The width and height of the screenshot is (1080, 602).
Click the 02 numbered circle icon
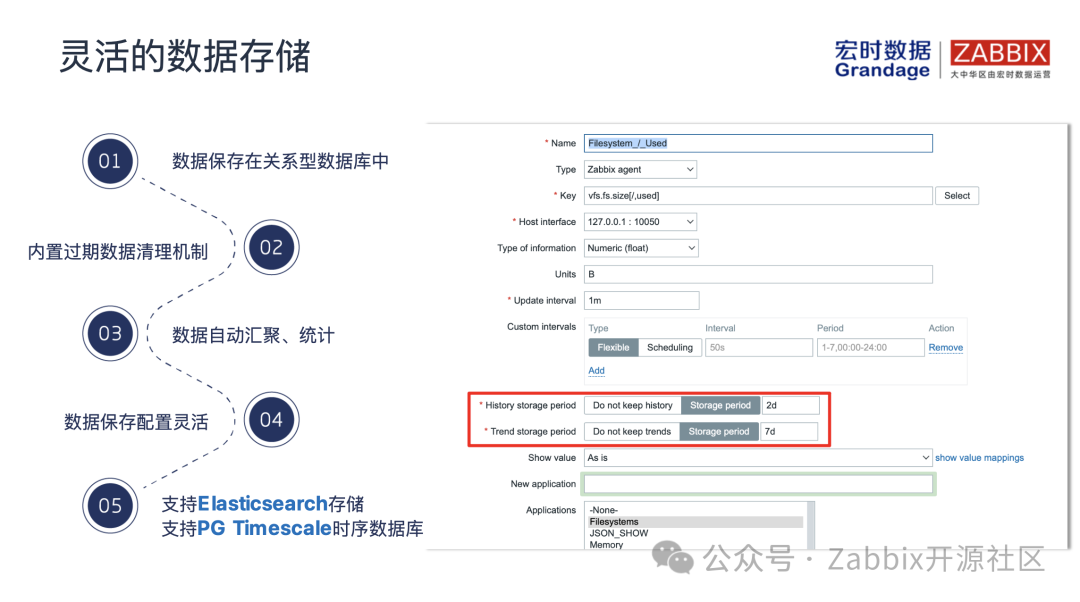point(271,247)
